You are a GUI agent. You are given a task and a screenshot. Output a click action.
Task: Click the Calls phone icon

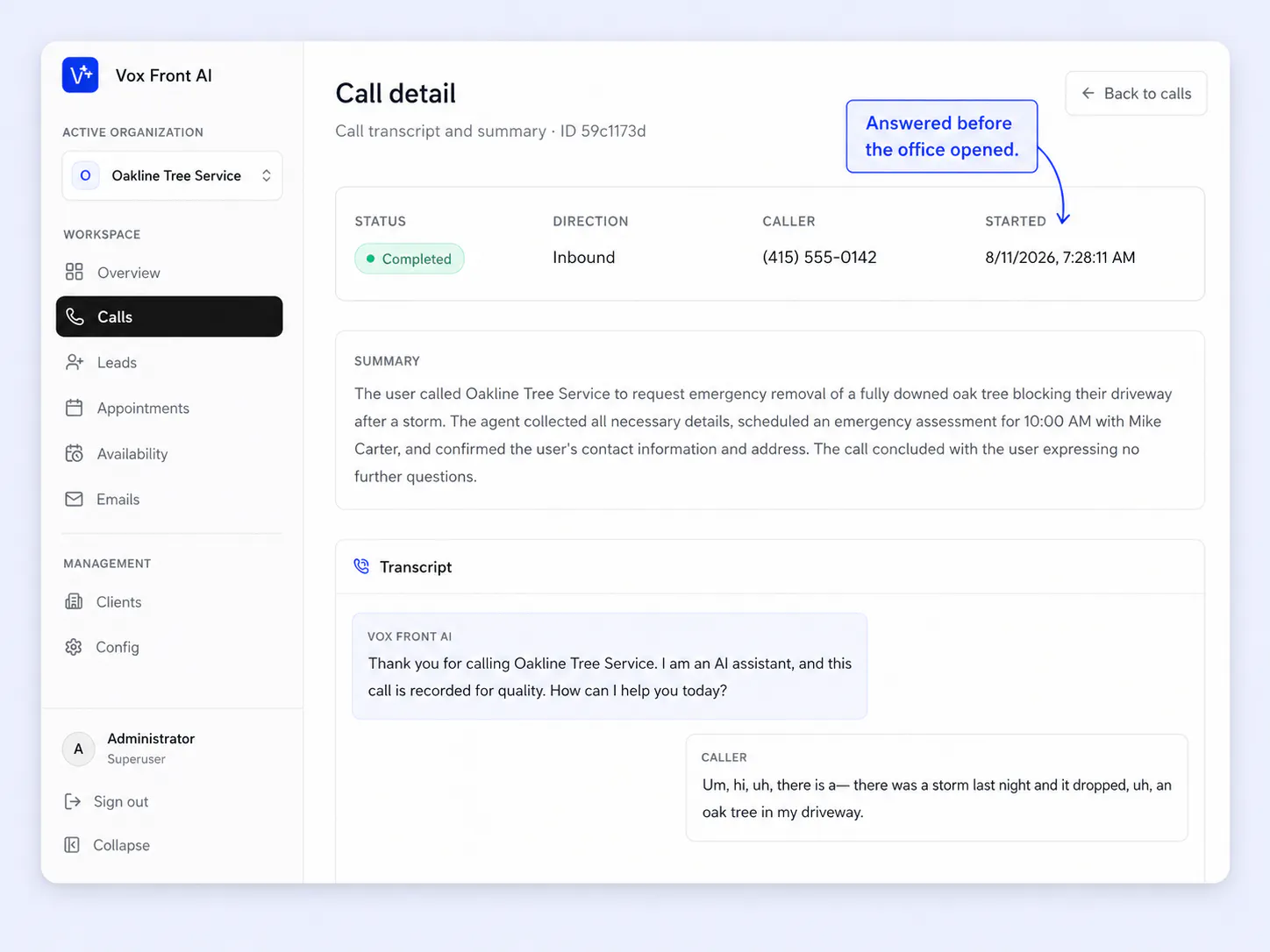(75, 316)
